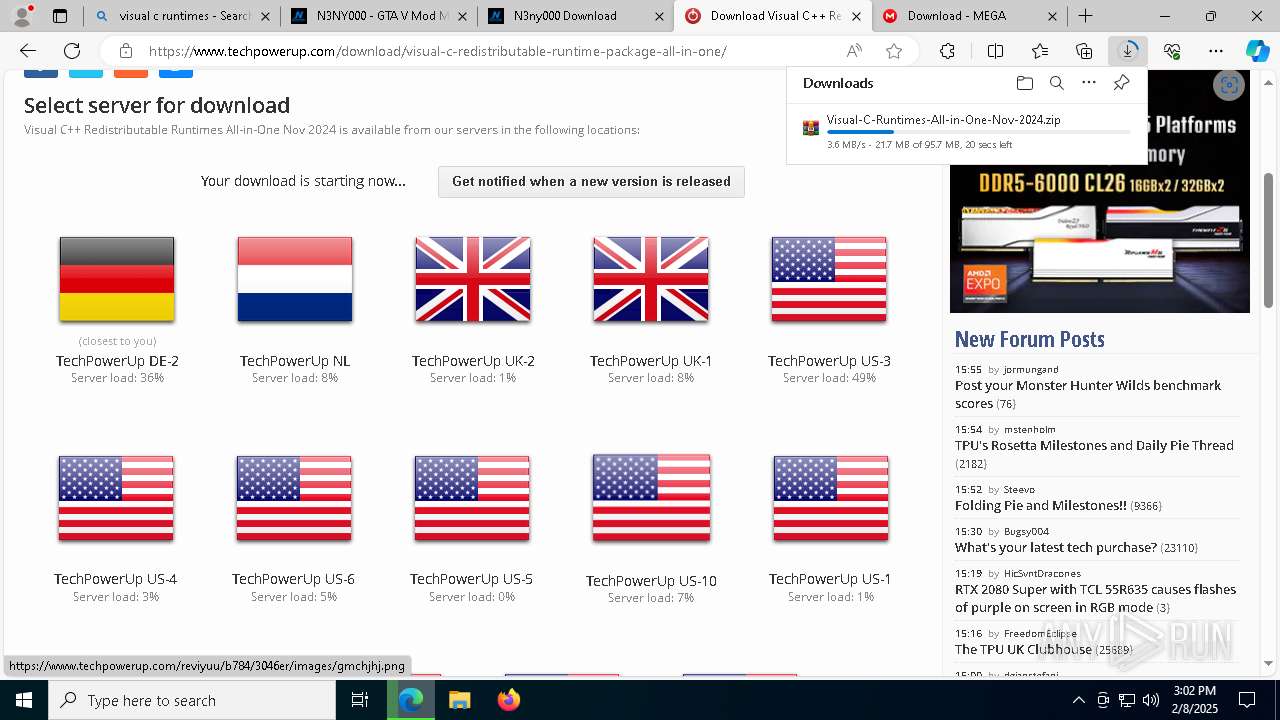Open RTX 2080 Super purple flashes thread
The image size is (1280, 720).
click(1095, 598)
